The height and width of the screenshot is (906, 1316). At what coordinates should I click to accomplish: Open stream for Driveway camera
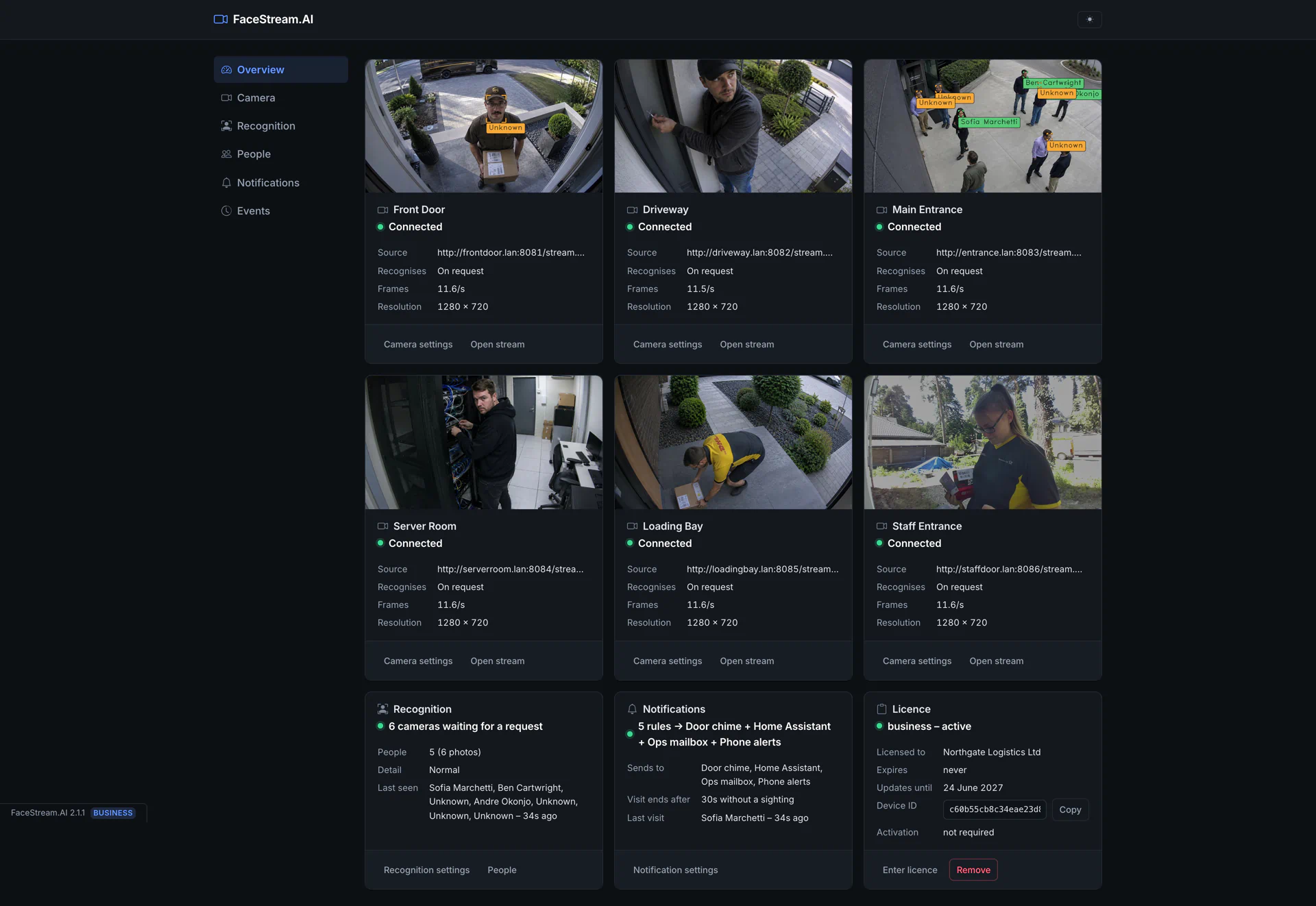pyautogui.click(x=747, y=345)
